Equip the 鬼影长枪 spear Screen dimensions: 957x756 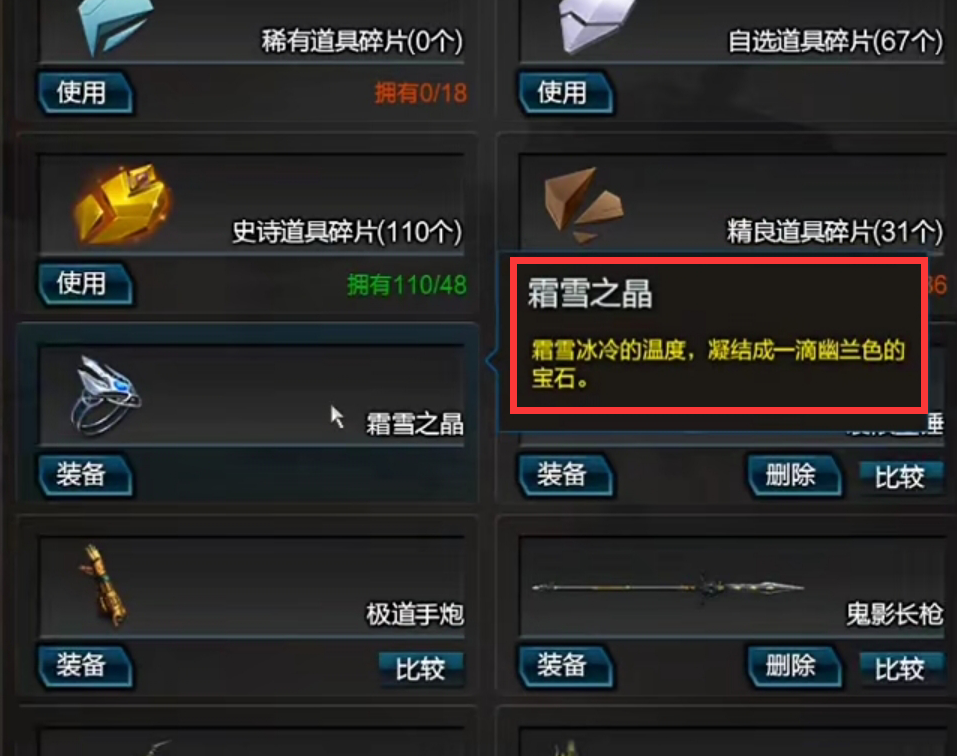coord(566,665)
